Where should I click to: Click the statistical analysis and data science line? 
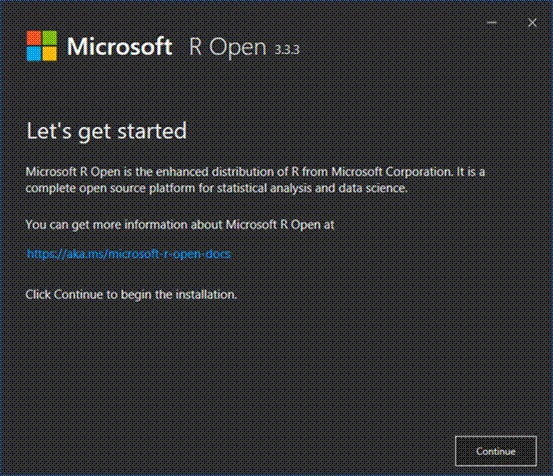coord(216,188)
